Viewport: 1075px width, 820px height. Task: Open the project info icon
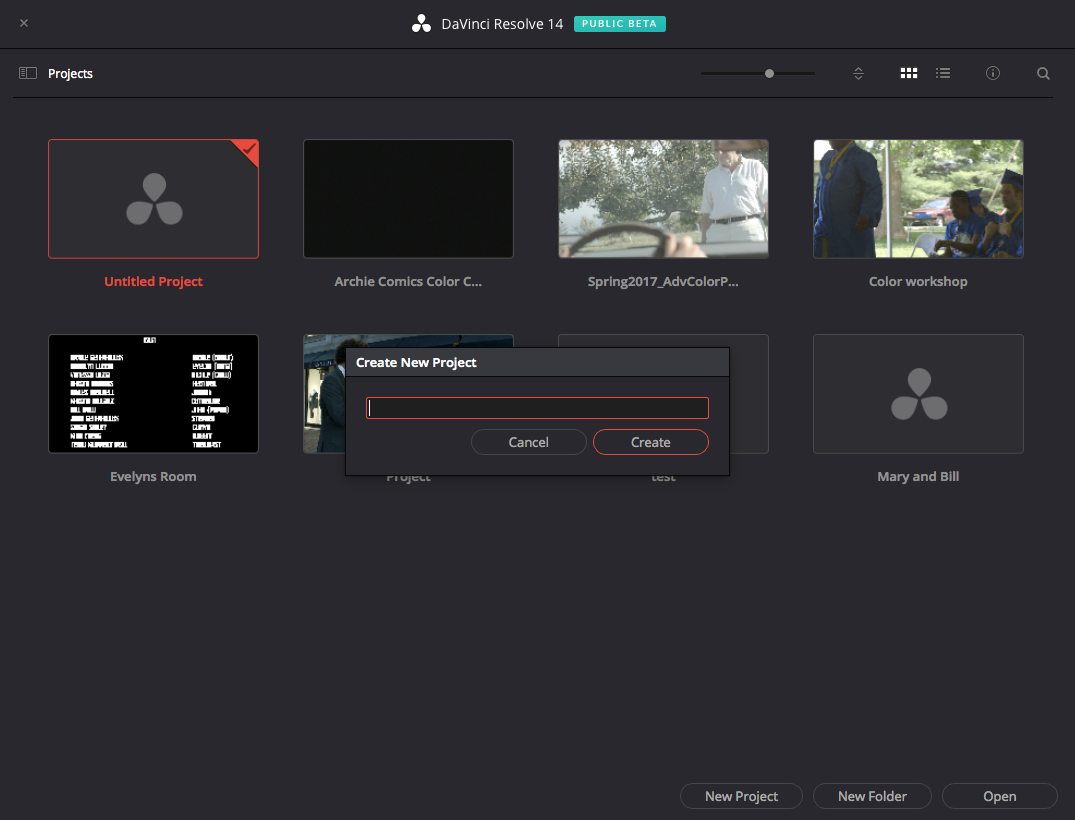[992, 73]
